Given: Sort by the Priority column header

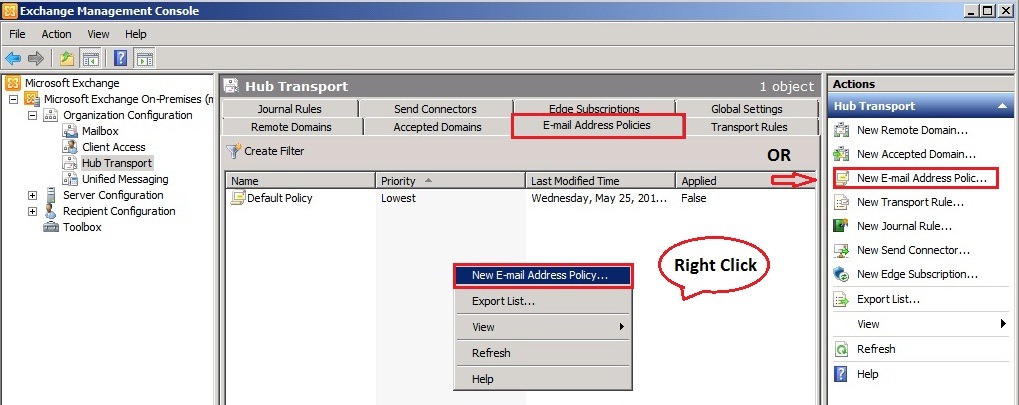Looking at the screenshot, I should pos(450,181).
